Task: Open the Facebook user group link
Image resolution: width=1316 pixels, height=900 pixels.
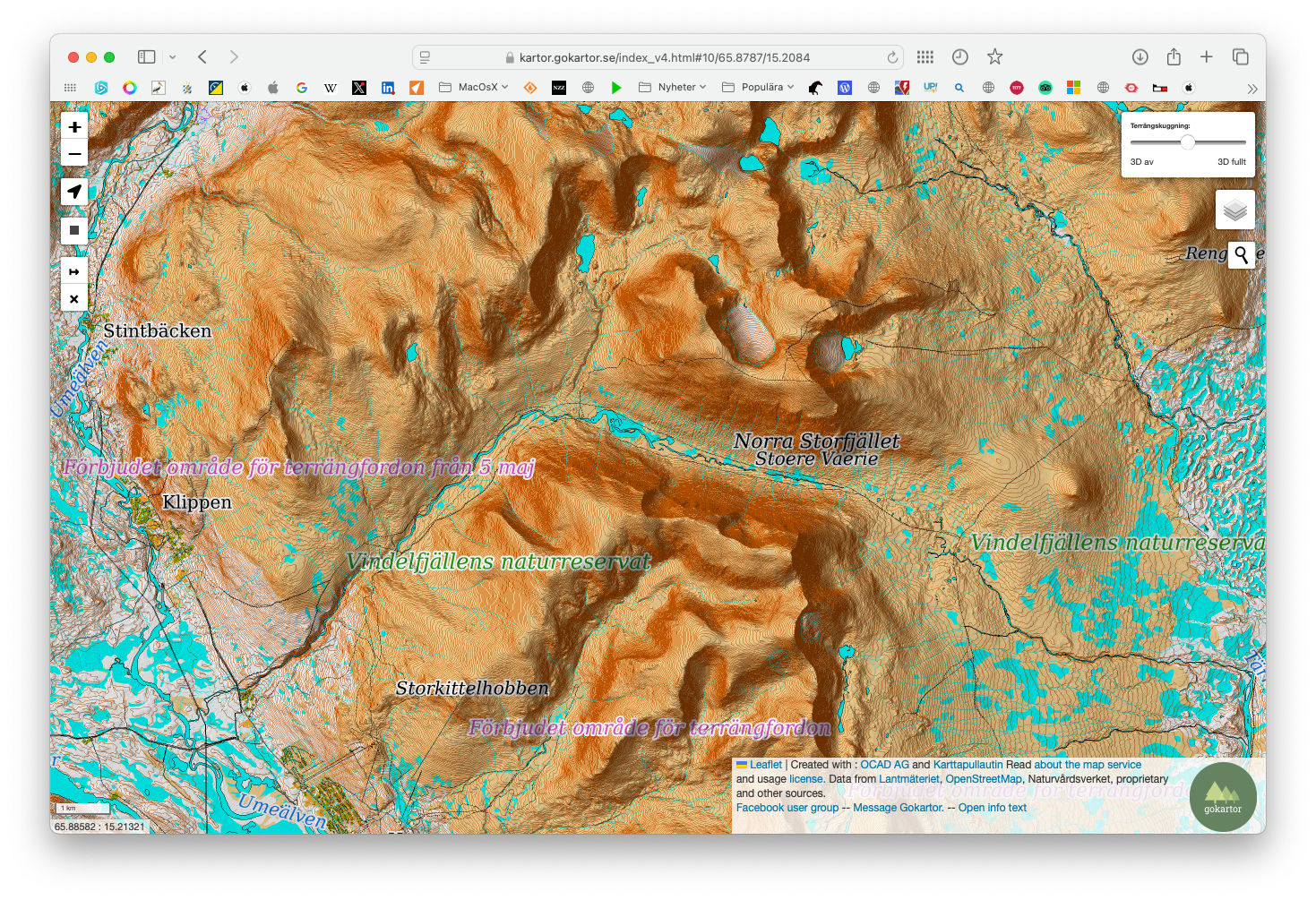Action: point(787,808)
